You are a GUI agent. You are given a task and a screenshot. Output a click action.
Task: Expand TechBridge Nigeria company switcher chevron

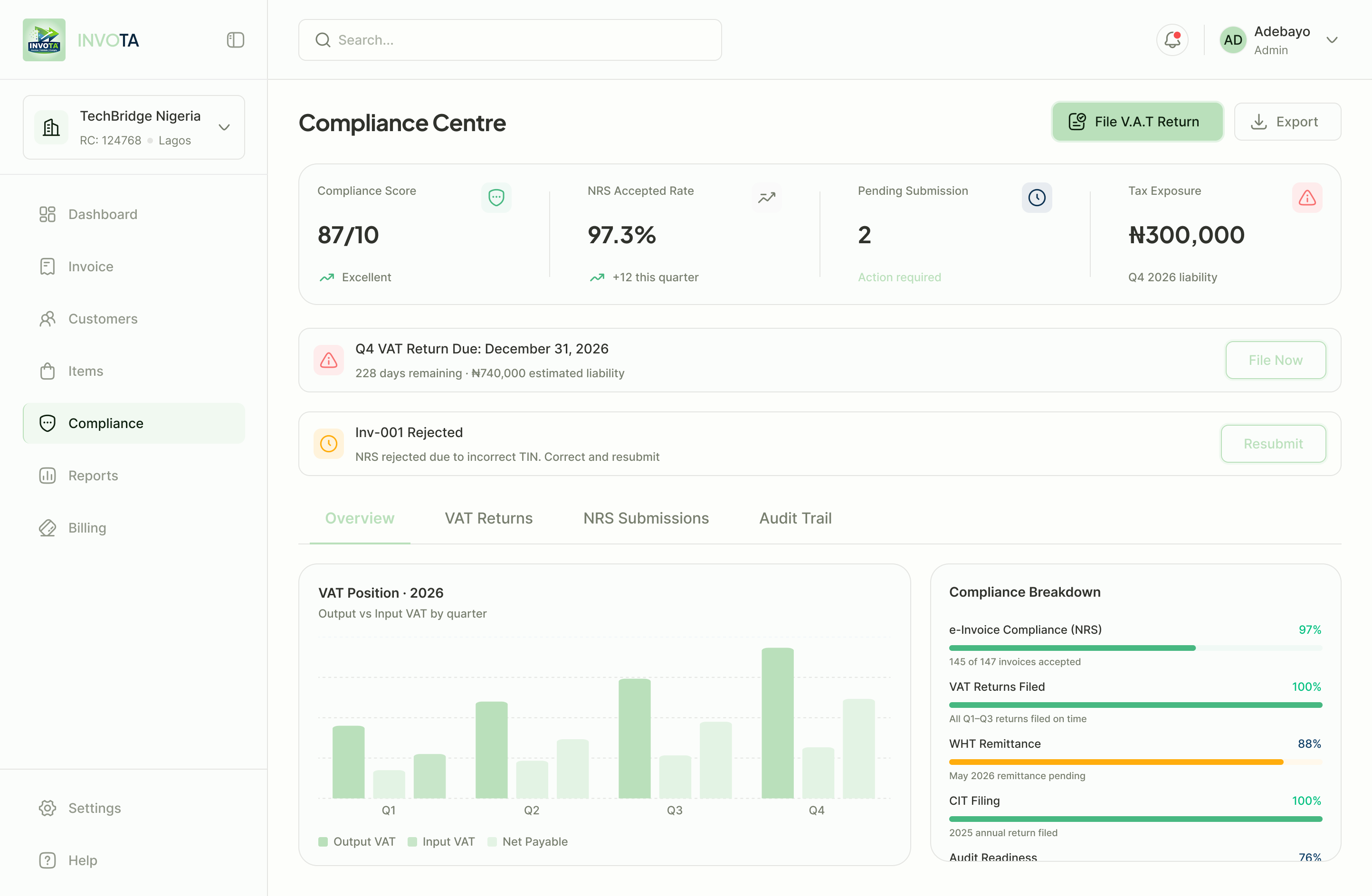pyautogui.click(x=224, y=127)
